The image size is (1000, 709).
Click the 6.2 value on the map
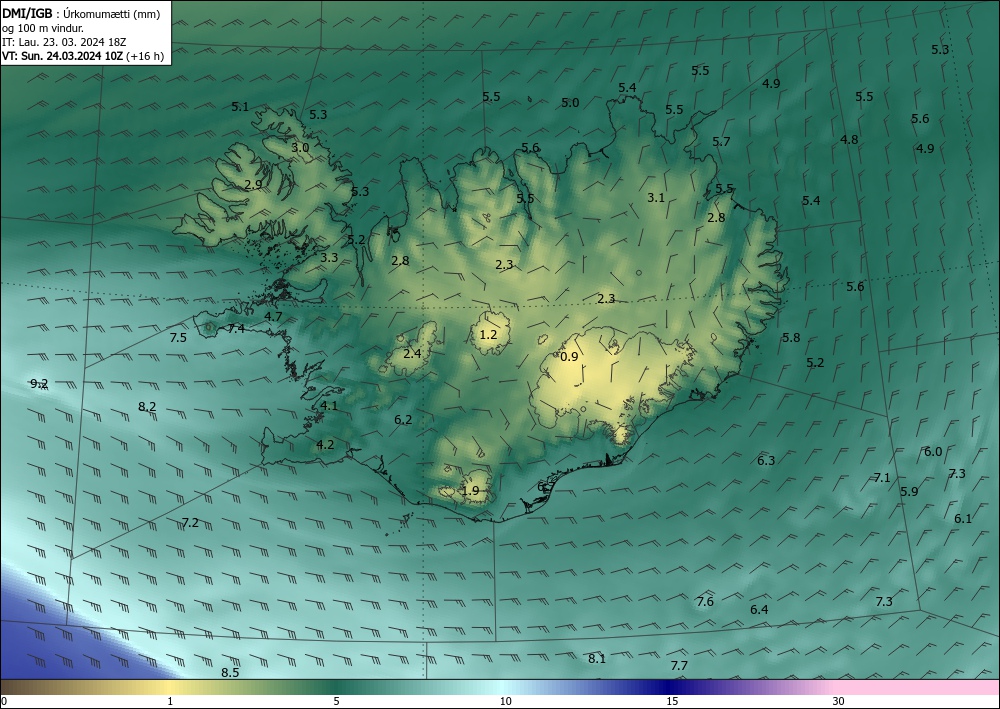[403, 420]
